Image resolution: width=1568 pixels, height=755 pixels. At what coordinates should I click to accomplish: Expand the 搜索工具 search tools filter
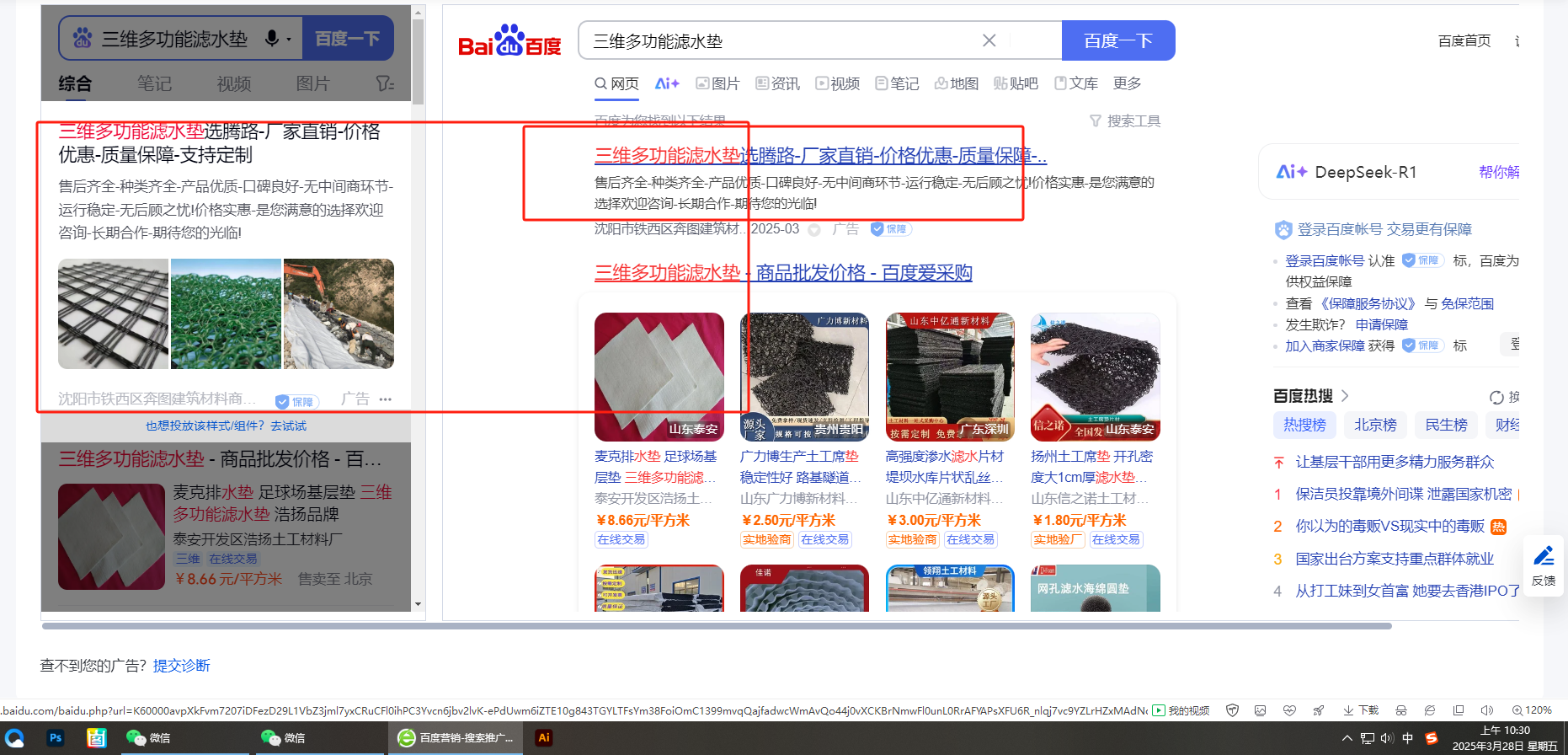pos(1125,121)
